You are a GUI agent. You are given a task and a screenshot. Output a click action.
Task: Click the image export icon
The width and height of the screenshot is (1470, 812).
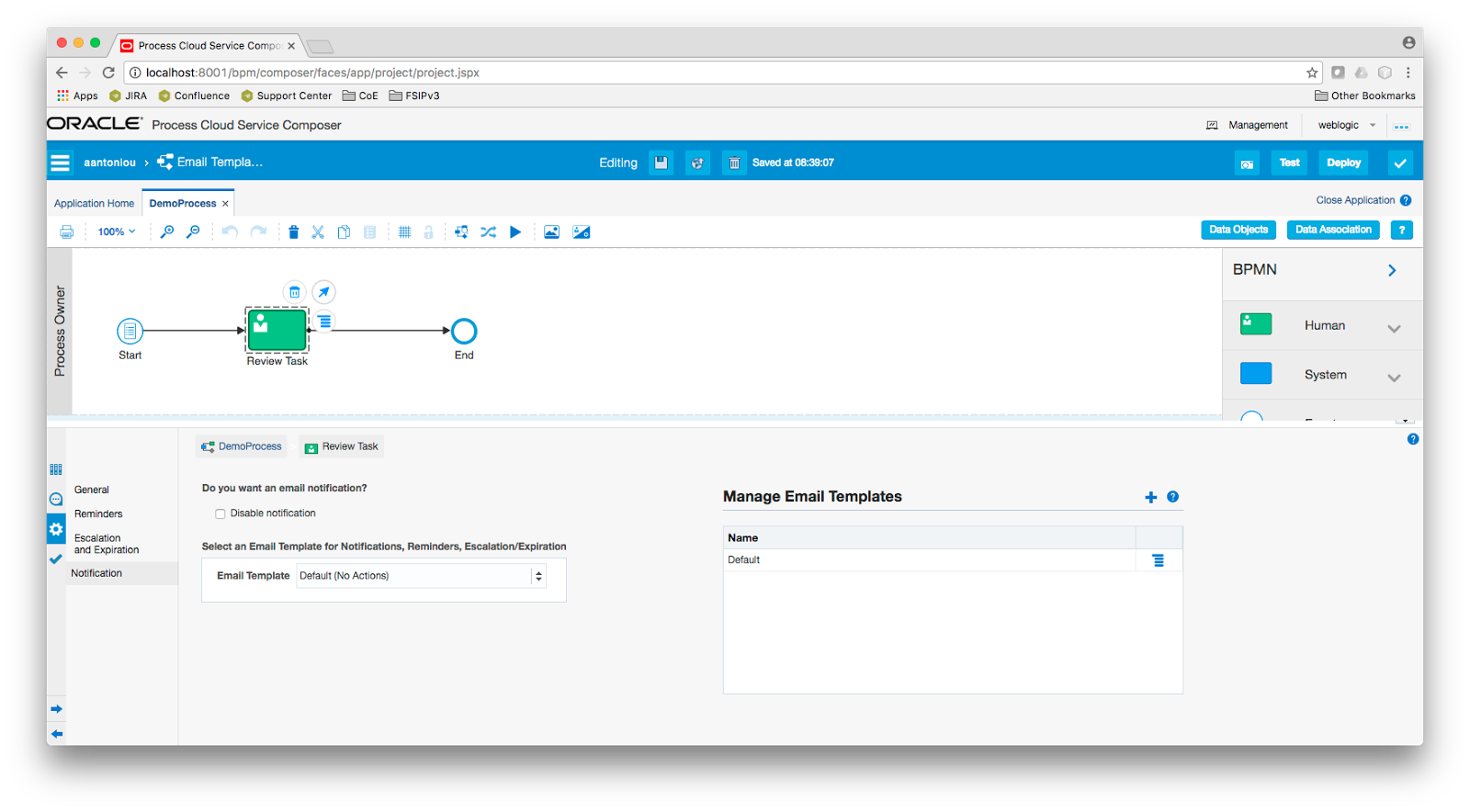(x=551, y=232)
